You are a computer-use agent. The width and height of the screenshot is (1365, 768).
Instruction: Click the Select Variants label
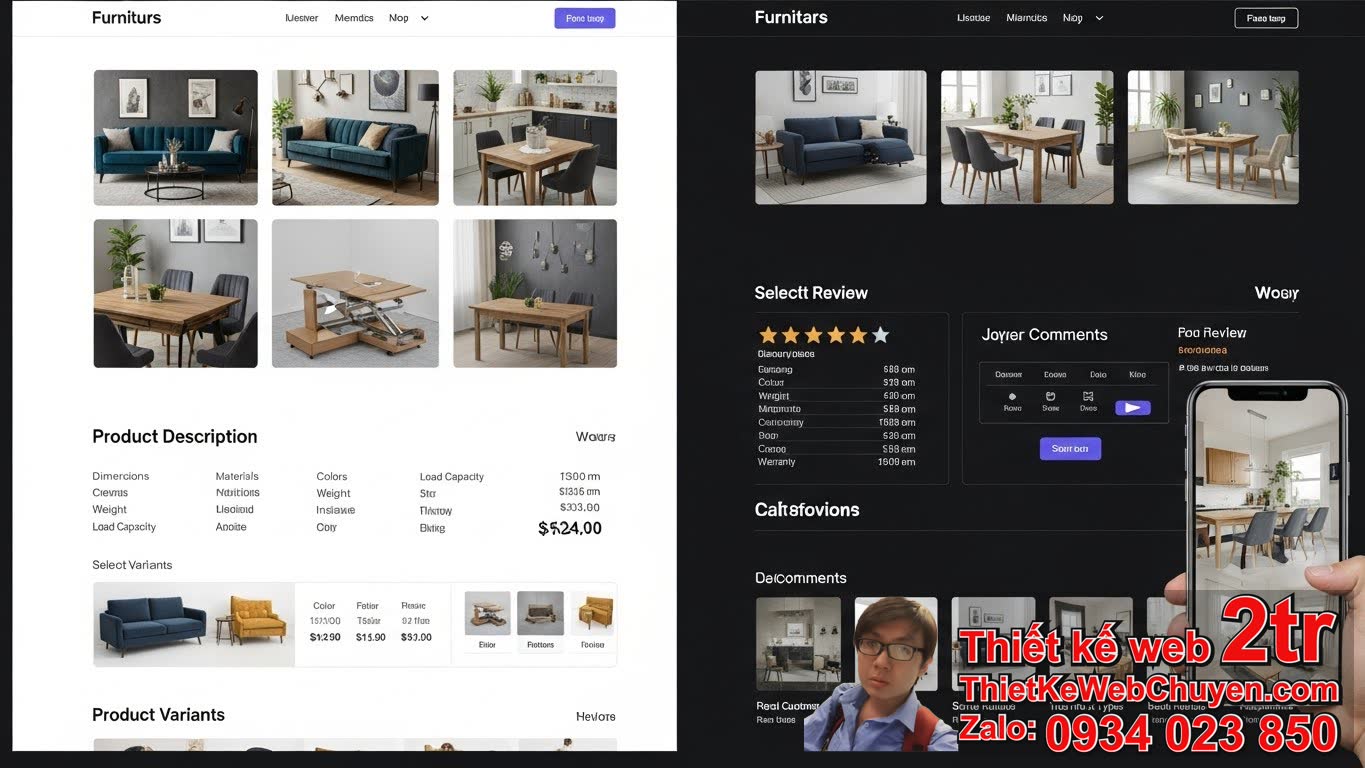click(132, 565)
